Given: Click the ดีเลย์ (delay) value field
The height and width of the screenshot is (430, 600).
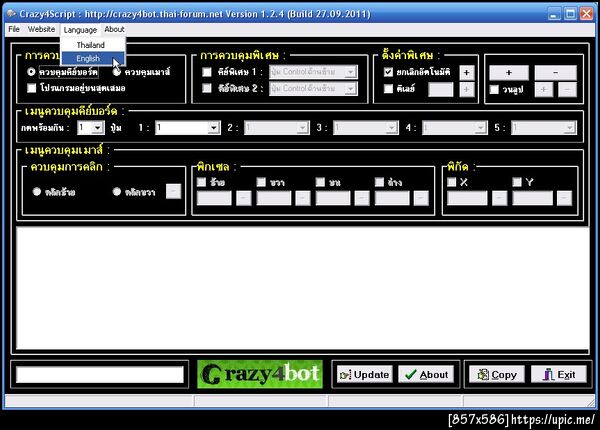Looking at the screenshot, I should [441, 90].
